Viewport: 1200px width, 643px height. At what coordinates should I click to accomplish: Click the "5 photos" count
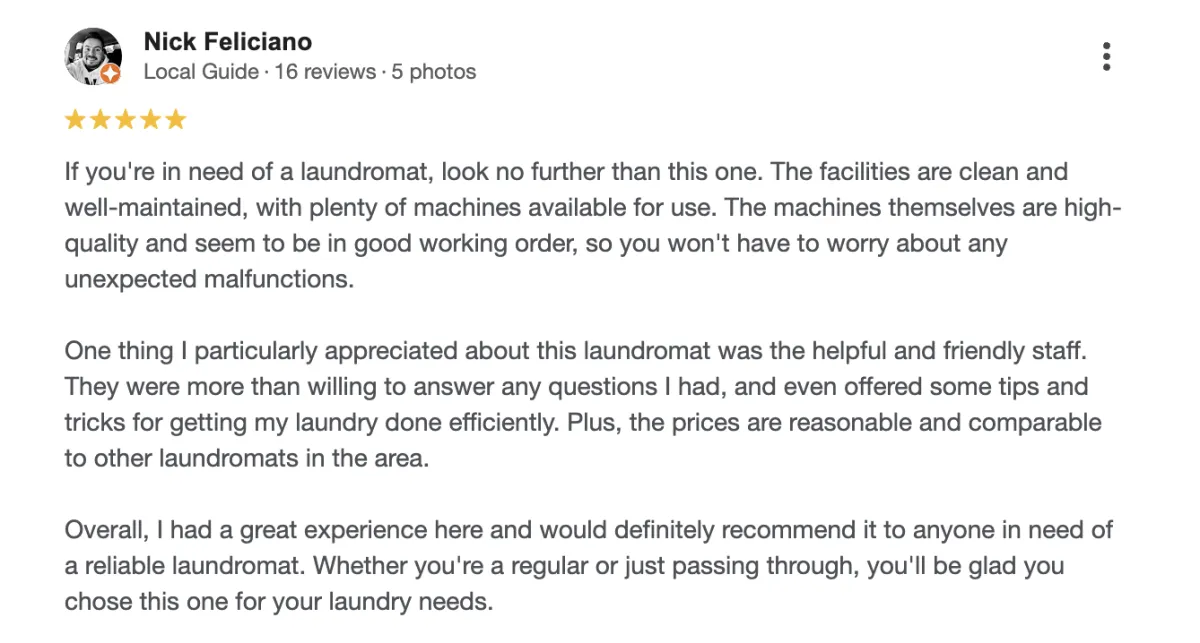434,72
